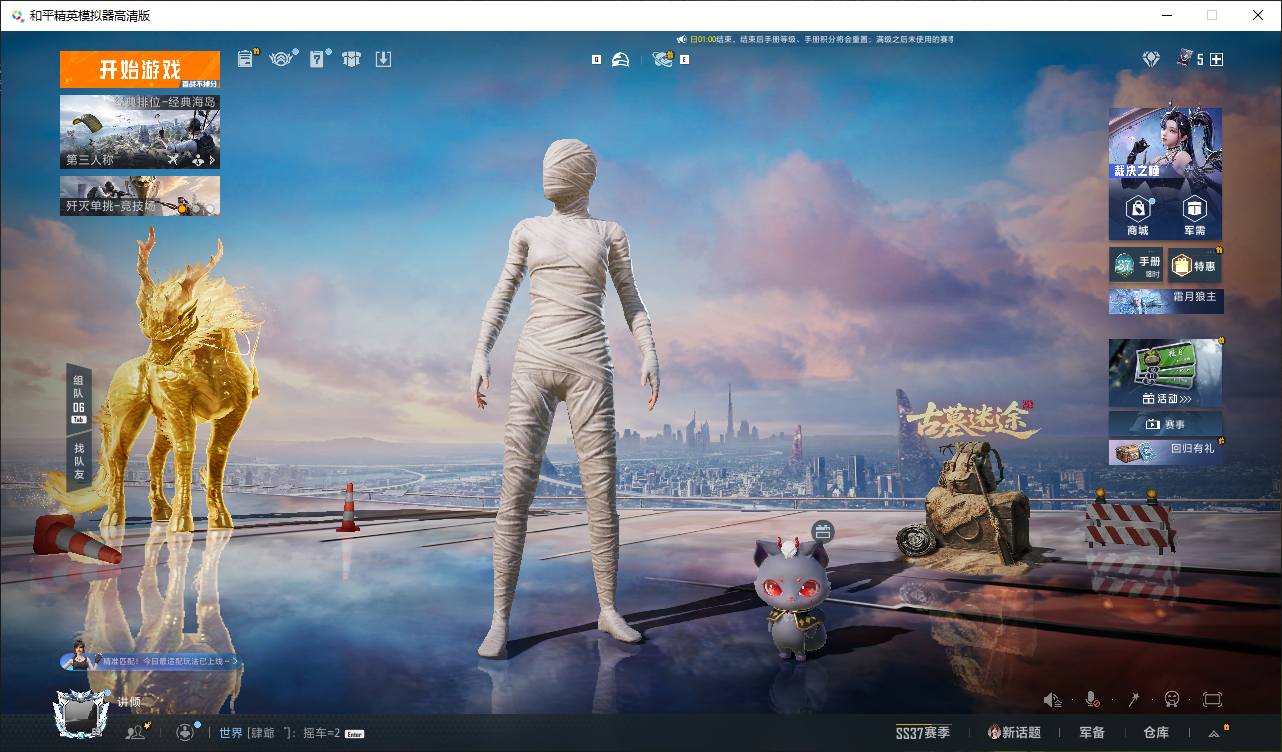Open the emoji face icon
The height and width of the screenshot is (752, 1282).
1172,700
